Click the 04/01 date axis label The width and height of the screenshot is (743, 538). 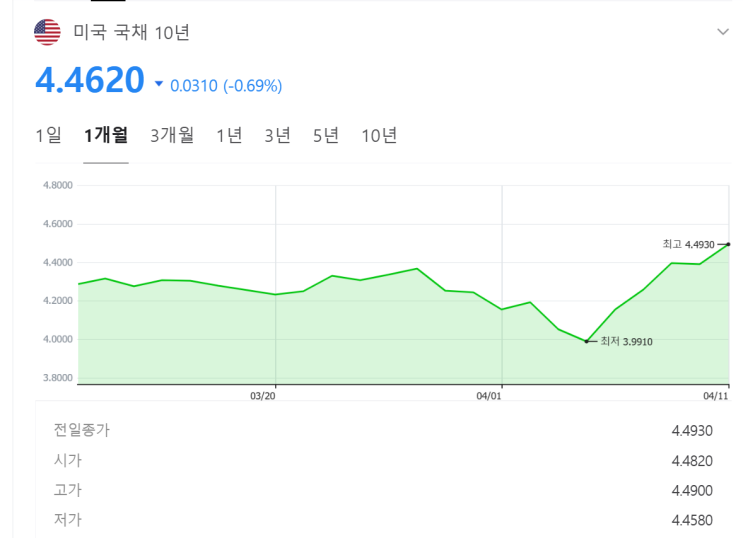488,395
